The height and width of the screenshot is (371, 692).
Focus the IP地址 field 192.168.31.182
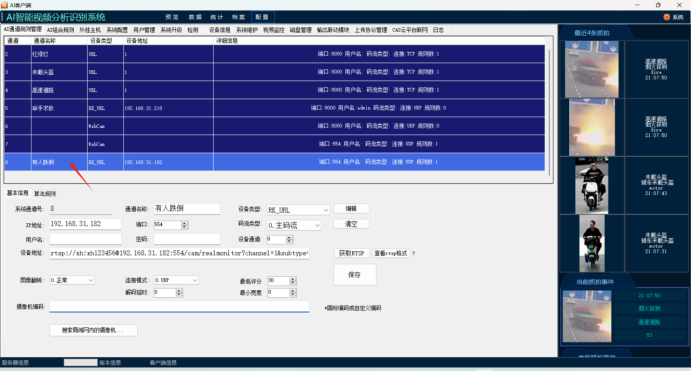pyautogui.click(x=85, y=224)
